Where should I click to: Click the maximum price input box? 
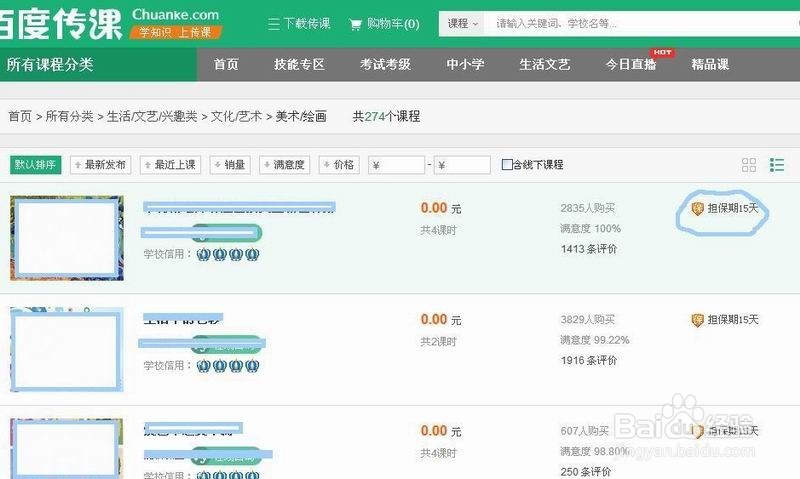pyautogui.click(x=462, y=165)
